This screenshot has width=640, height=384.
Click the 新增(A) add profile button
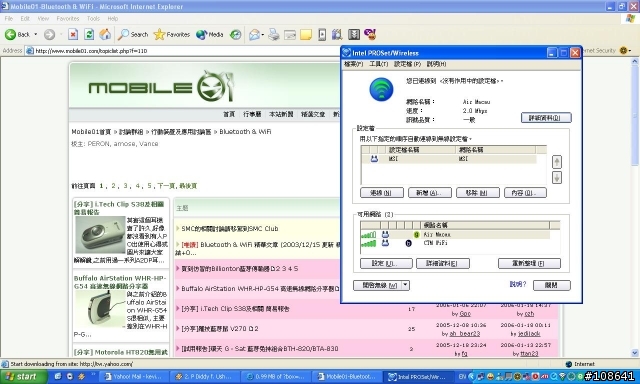(430, 193)
